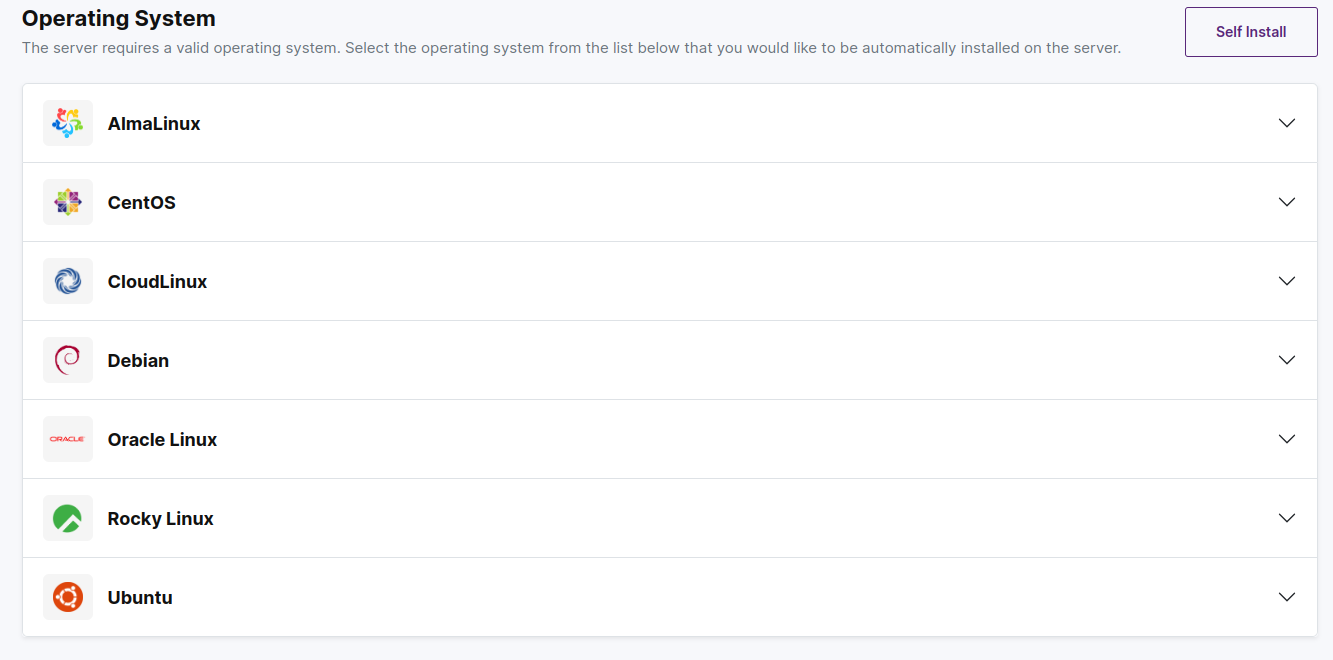This screenshot has height=660, width=1333.
Task: Click the CloudLinux swirl icon
Action: coord(68,281)
